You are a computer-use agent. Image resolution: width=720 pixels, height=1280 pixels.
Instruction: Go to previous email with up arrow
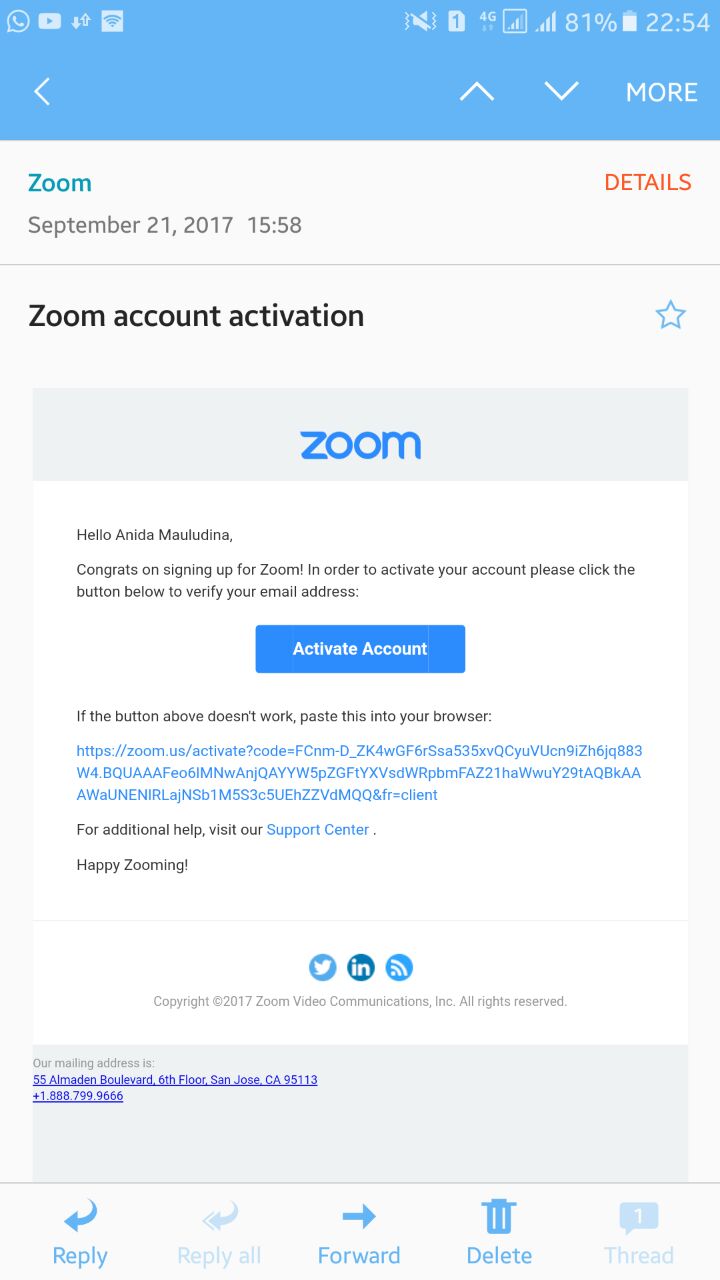476,92
